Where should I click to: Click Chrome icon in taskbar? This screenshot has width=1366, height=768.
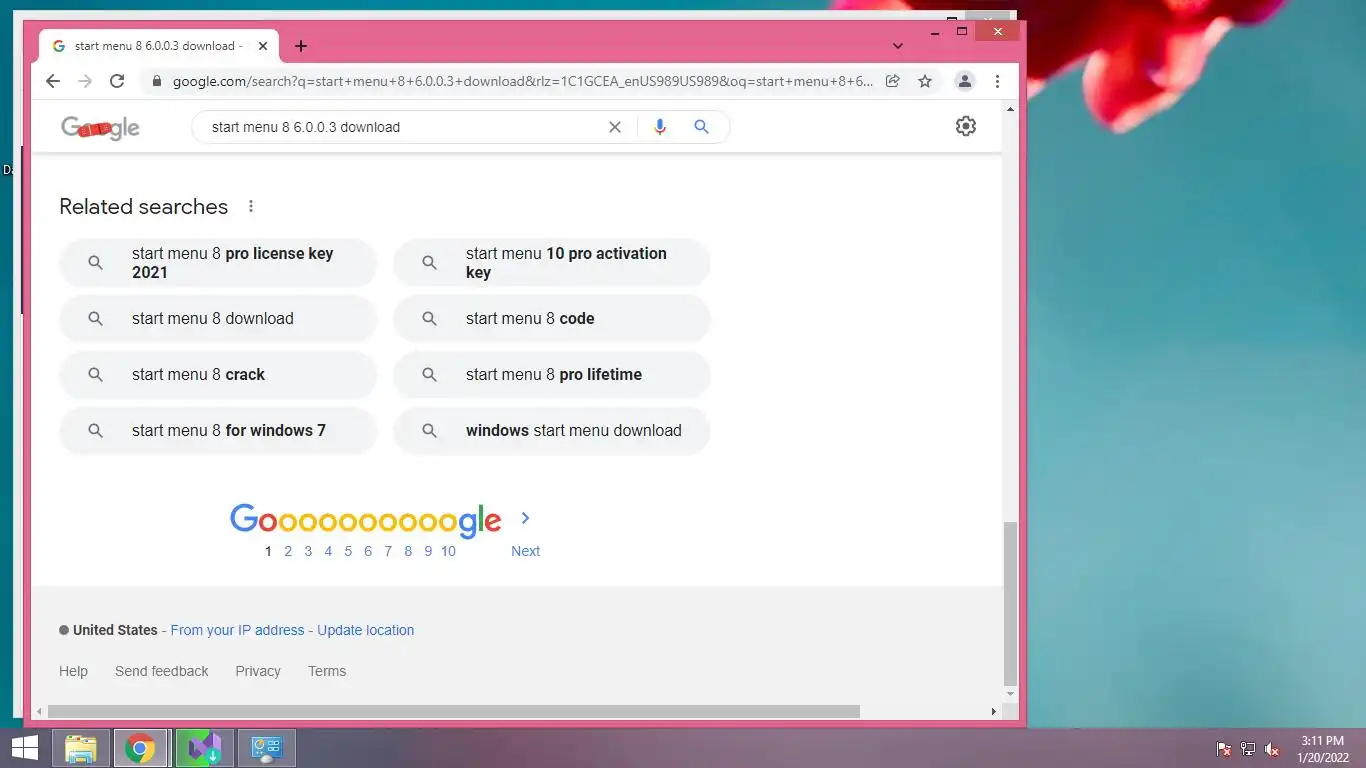click(140, 748)
